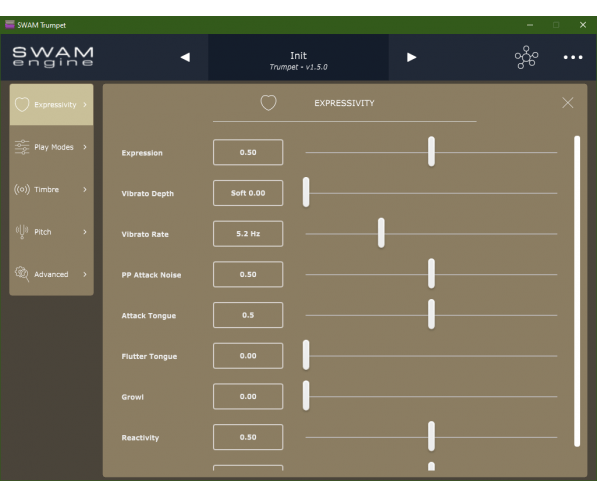Click the Vibrato Depth slider handle
Viewport: 597px width, 497px height.
[306, 193]
